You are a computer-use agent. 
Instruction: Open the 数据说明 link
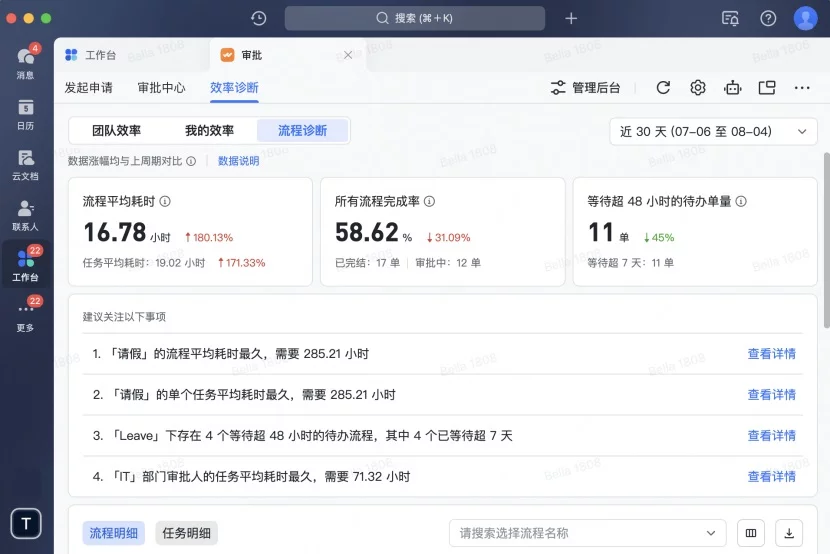238,160
